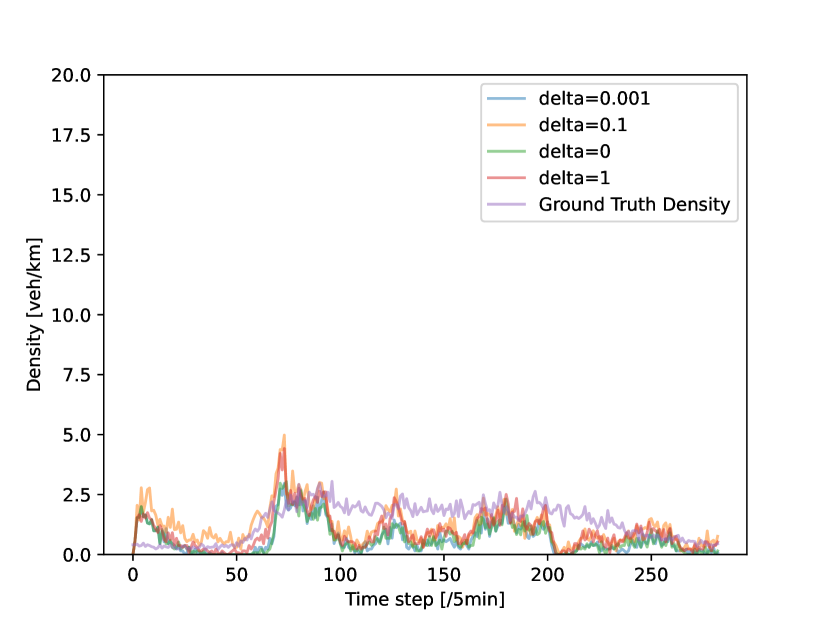Click the y-axis tick label 17.5
Image resolution: width=830 pixels, height=623 pixels.
coord(71,136)
